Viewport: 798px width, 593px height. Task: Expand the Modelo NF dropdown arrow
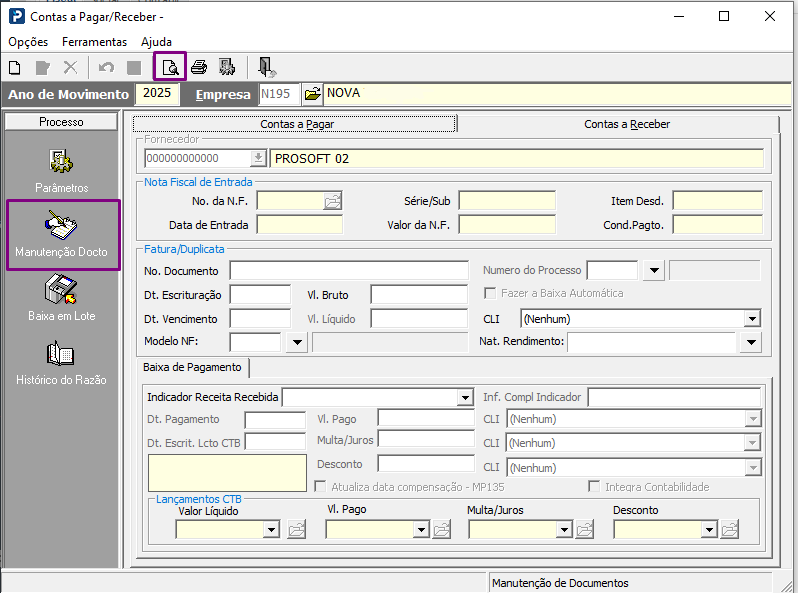pyautogui.click(x=296, y=343)
